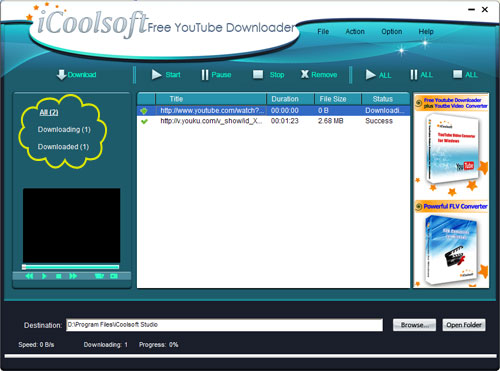Stop the selected download
The width and height of the screenshot is (500, 371).
pos(268,75)
